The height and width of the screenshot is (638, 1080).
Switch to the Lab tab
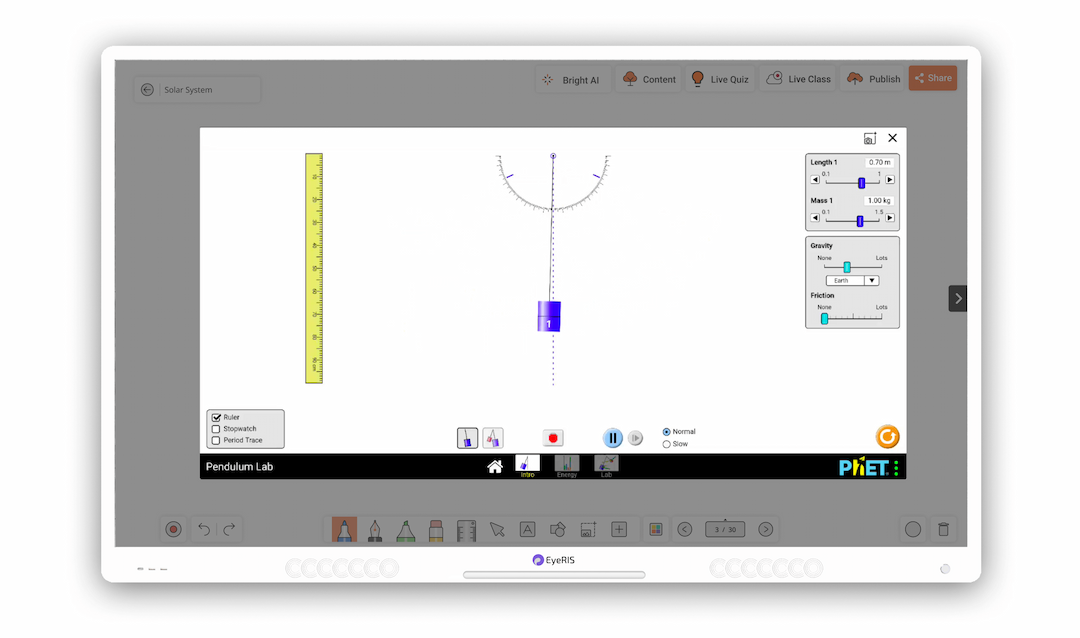(605, 464)
